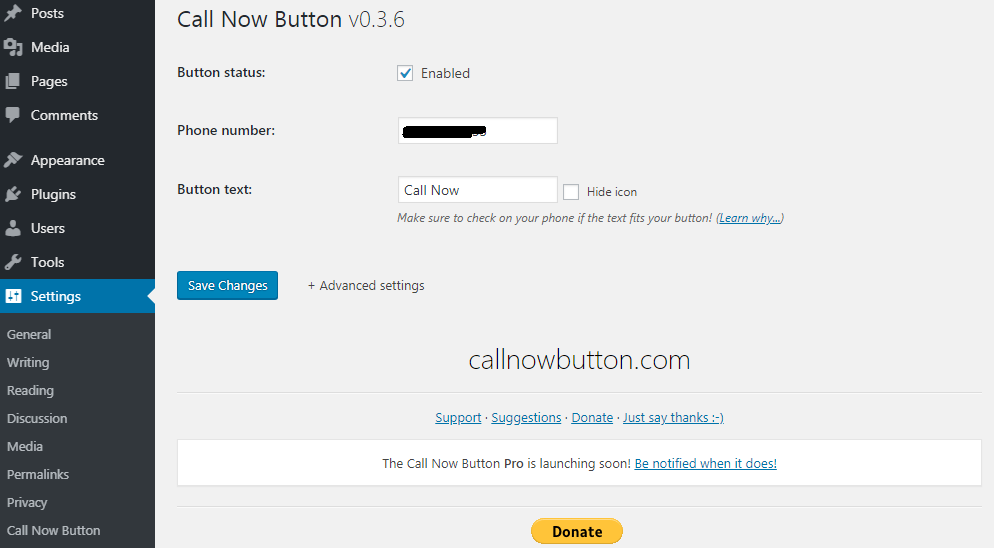Click the Appearance paintbrush icon
This screenshot has height=548, width=994.
click(13, 160)
